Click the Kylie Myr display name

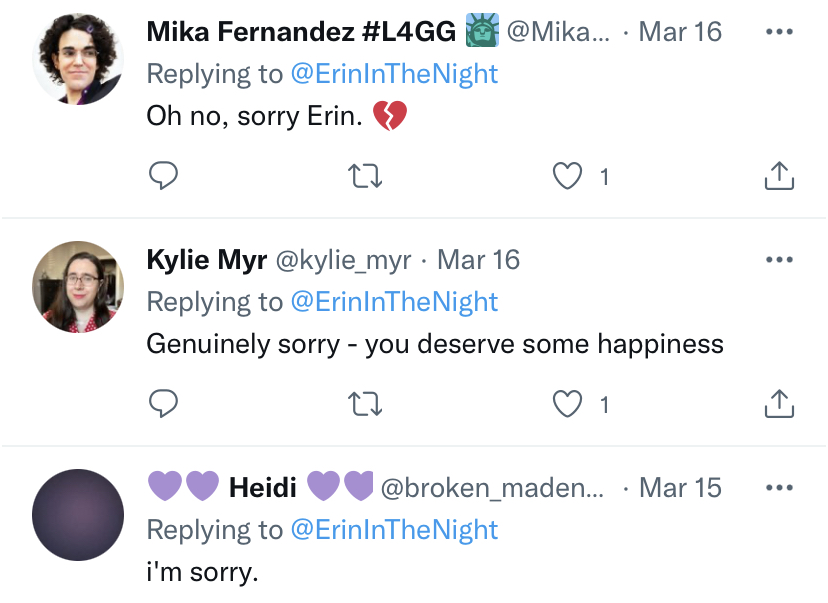tap(206, 260)
